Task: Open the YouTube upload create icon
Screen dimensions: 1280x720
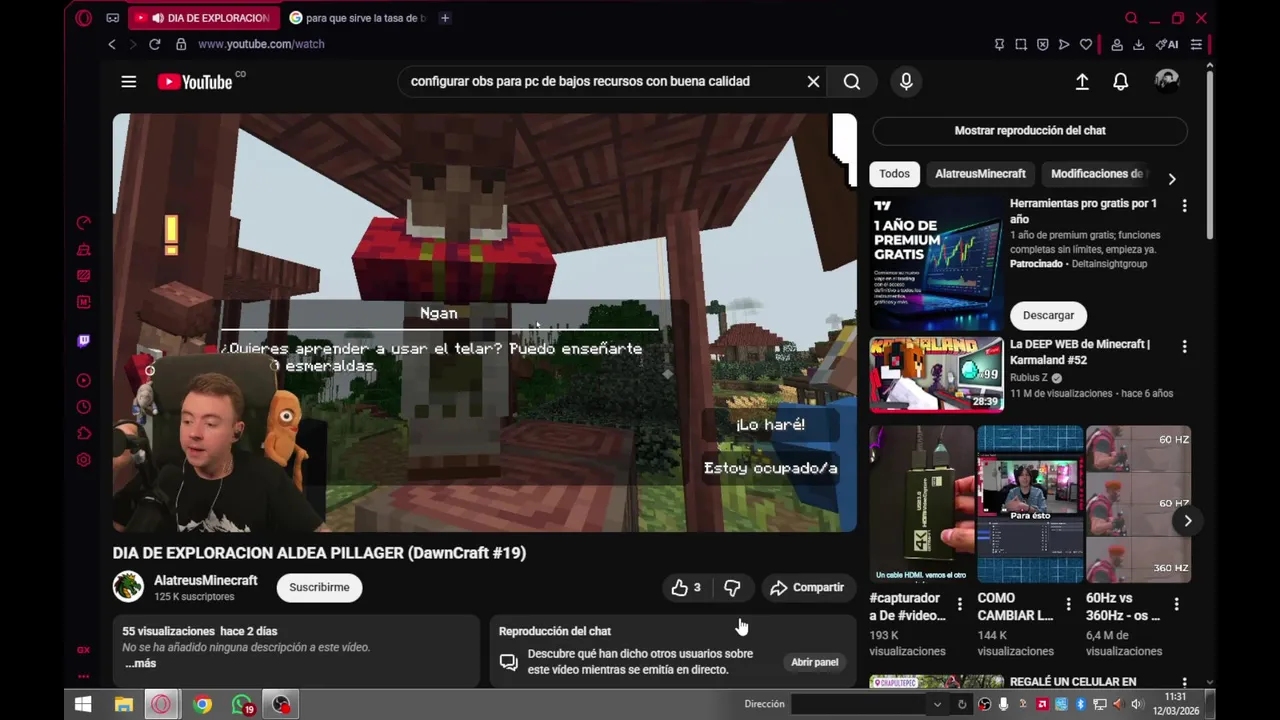Action: click(x=1082, y=82)
